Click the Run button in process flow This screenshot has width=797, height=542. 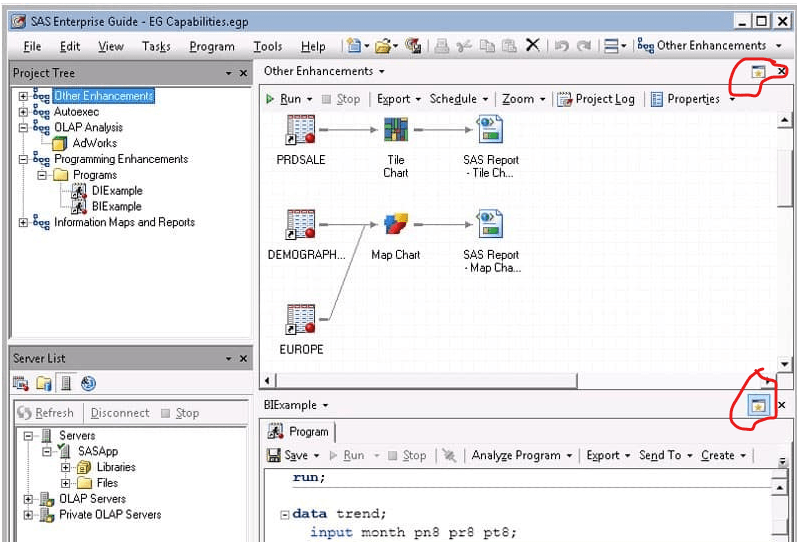pos(289,99)
